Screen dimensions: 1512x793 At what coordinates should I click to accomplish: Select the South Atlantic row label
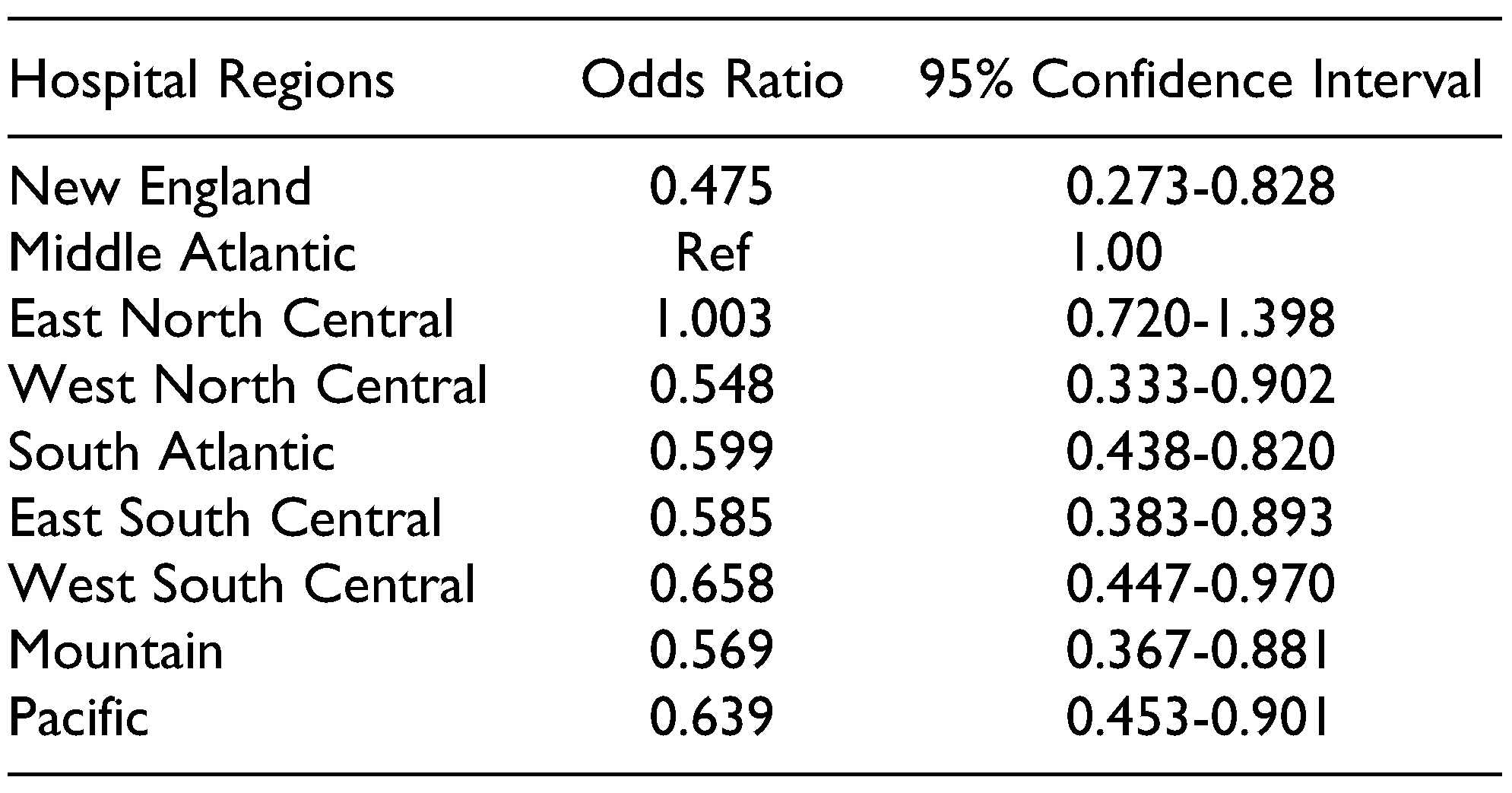(172, 452)
